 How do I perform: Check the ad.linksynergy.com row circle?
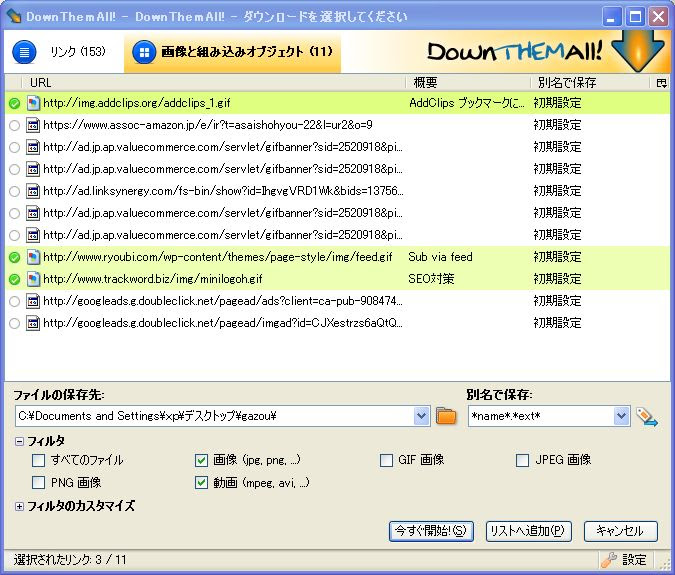(x=15, y=191)
